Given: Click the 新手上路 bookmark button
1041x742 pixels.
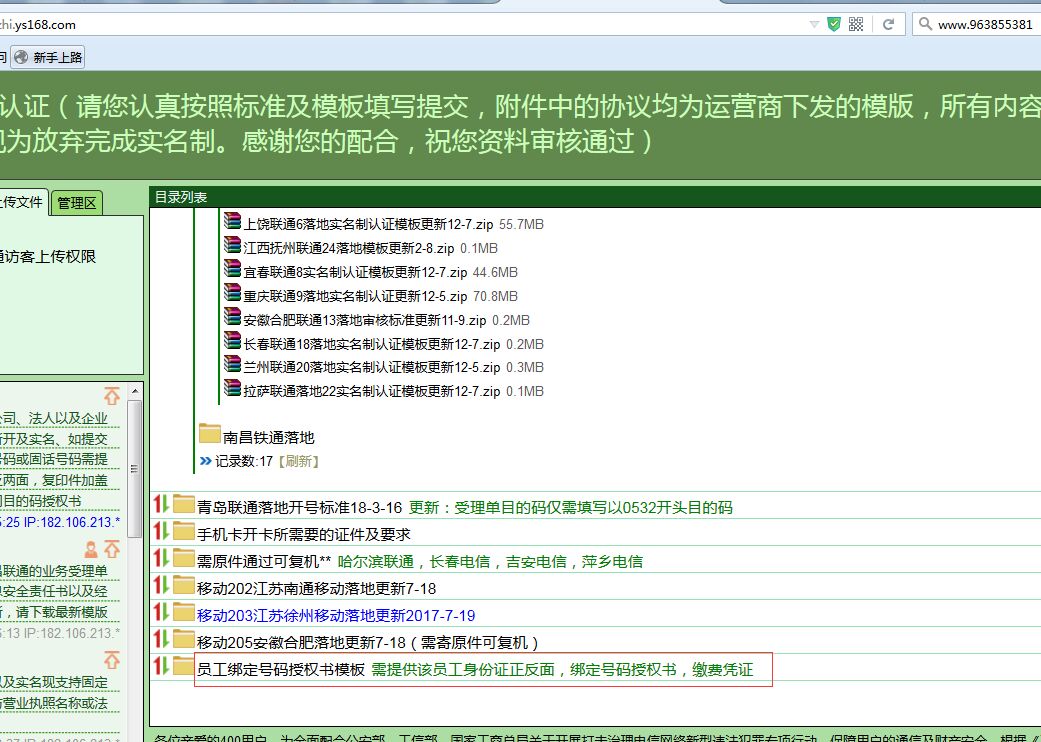Looking at the screenshot, I should (48, 58).
